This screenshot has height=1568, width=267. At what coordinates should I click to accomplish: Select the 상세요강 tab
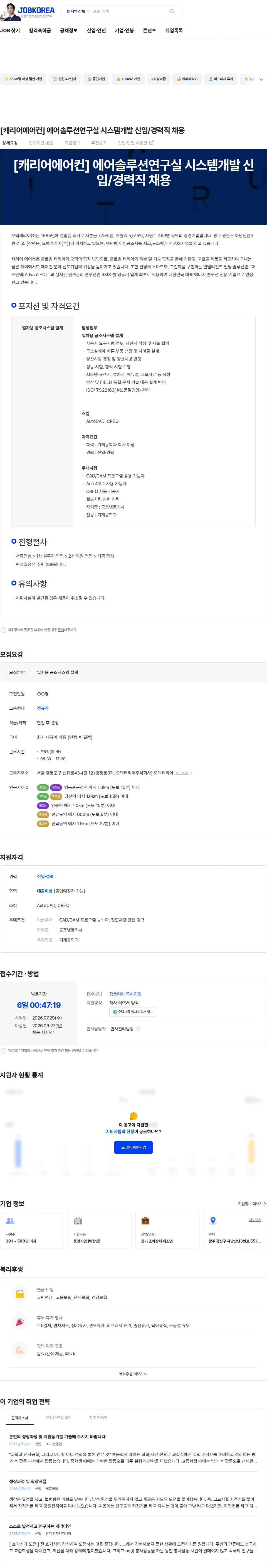10,143
